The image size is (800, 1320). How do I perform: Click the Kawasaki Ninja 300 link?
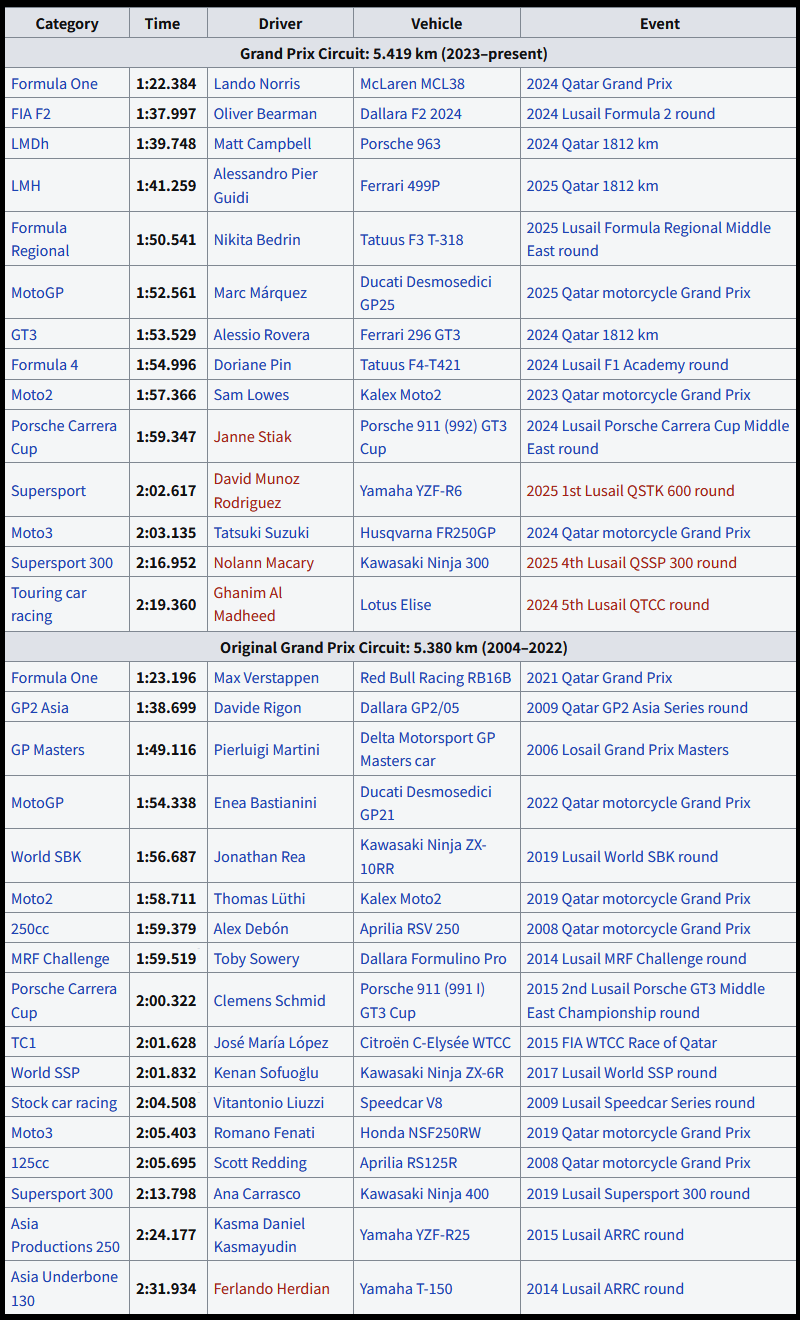[x=424, y=563]
